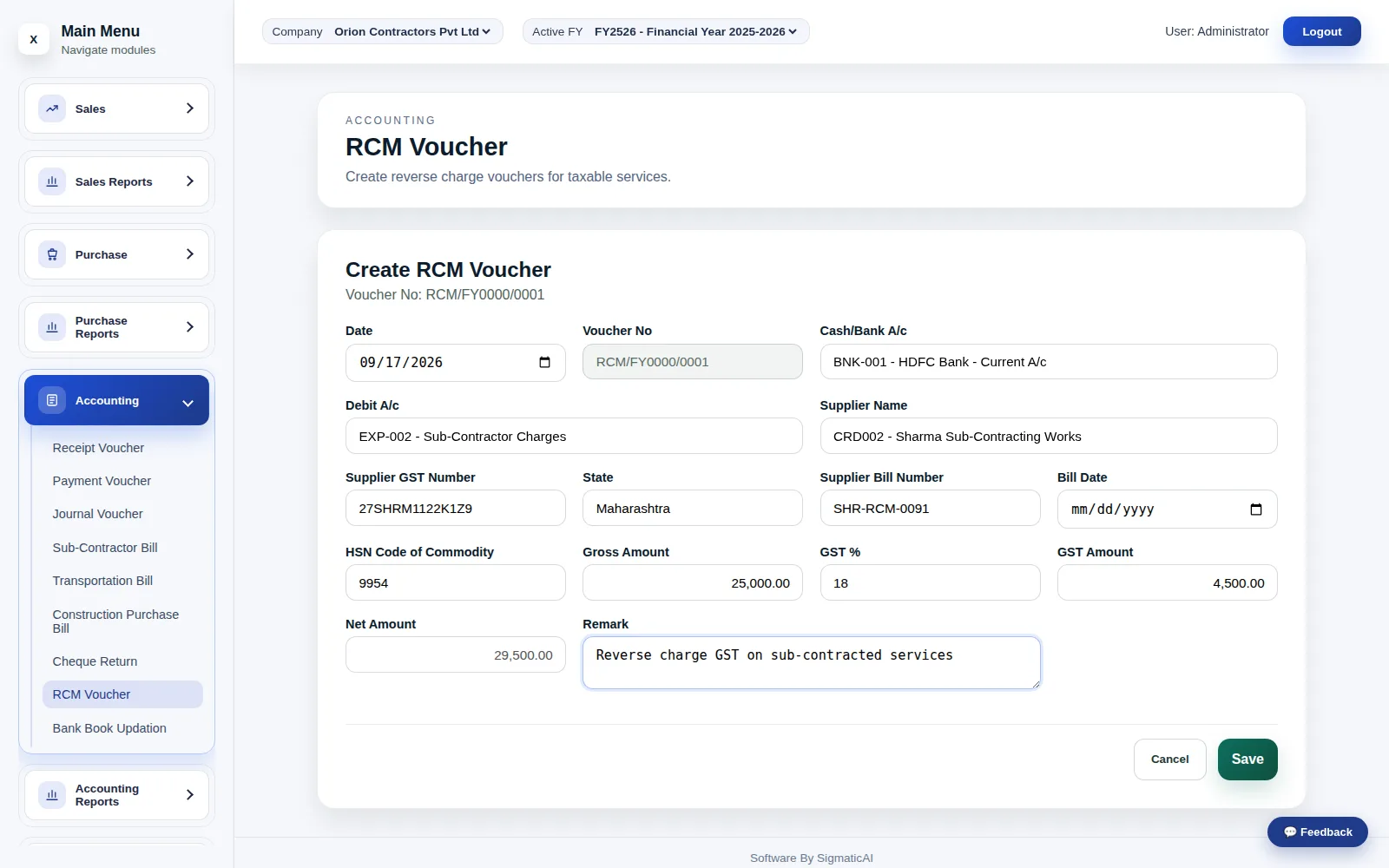
Task: Select the RCM Voucher menu item
Action: [x=122, y=694]
